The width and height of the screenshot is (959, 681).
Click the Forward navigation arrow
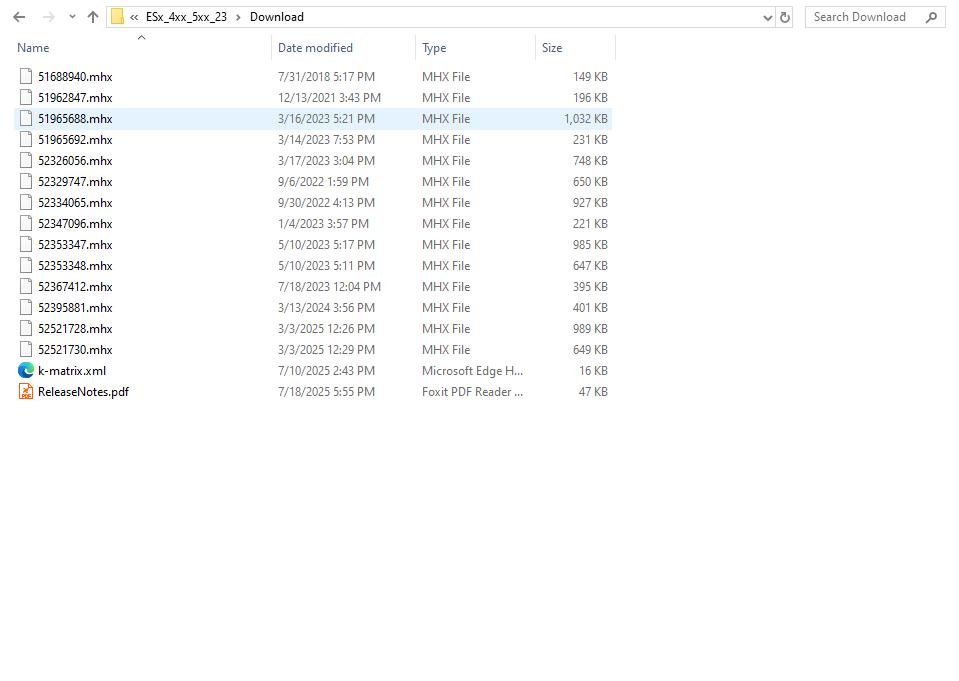(x=48, y=17)
